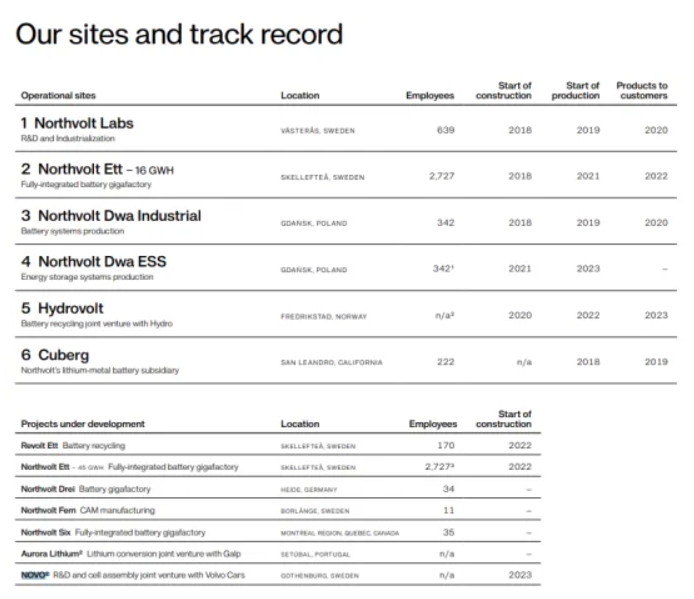Select employees value 342 for Dwa Industrial

[x=445, y=223]
